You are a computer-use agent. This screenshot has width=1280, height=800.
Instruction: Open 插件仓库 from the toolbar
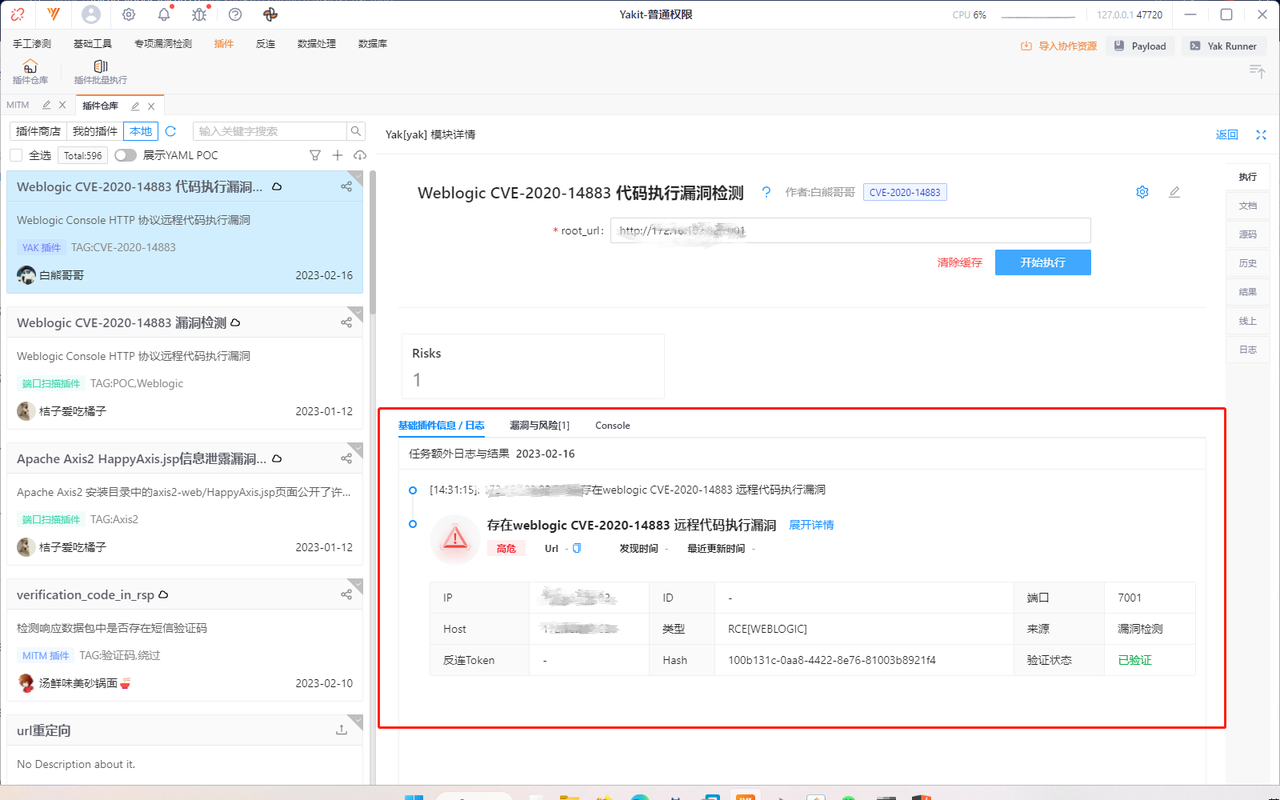pos(30,72)
